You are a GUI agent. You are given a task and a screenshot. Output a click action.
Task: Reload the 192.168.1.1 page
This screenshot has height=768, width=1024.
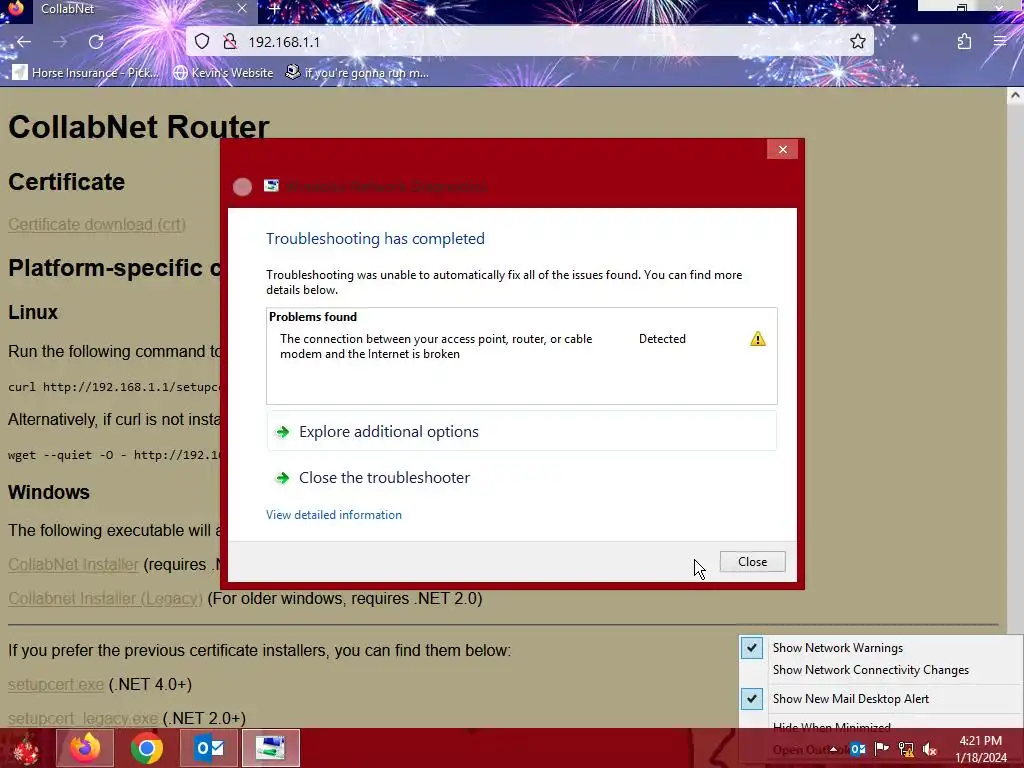[96, 42]
